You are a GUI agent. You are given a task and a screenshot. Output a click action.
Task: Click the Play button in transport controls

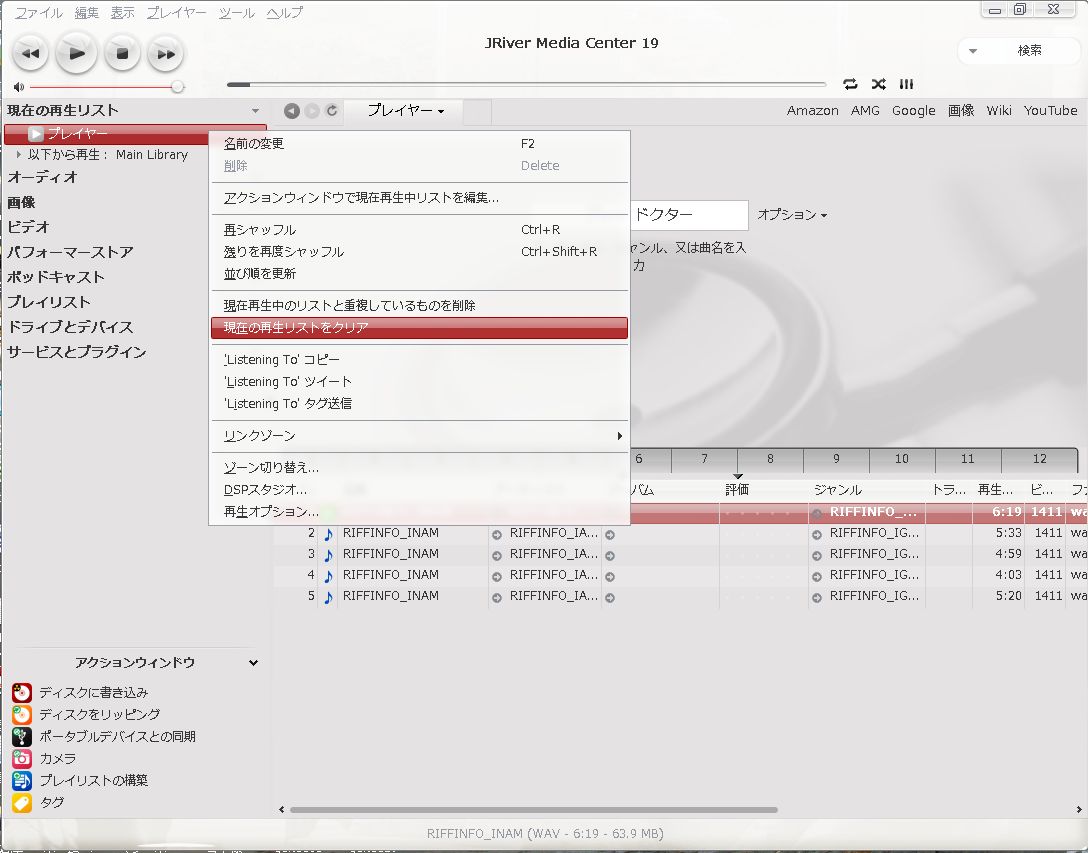pos(77,53)
